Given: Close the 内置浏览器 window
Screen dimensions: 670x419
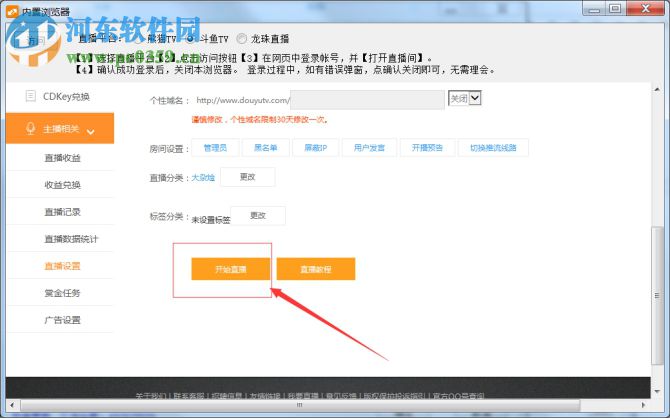Looking at the screenshot, I should coord(646,9).
